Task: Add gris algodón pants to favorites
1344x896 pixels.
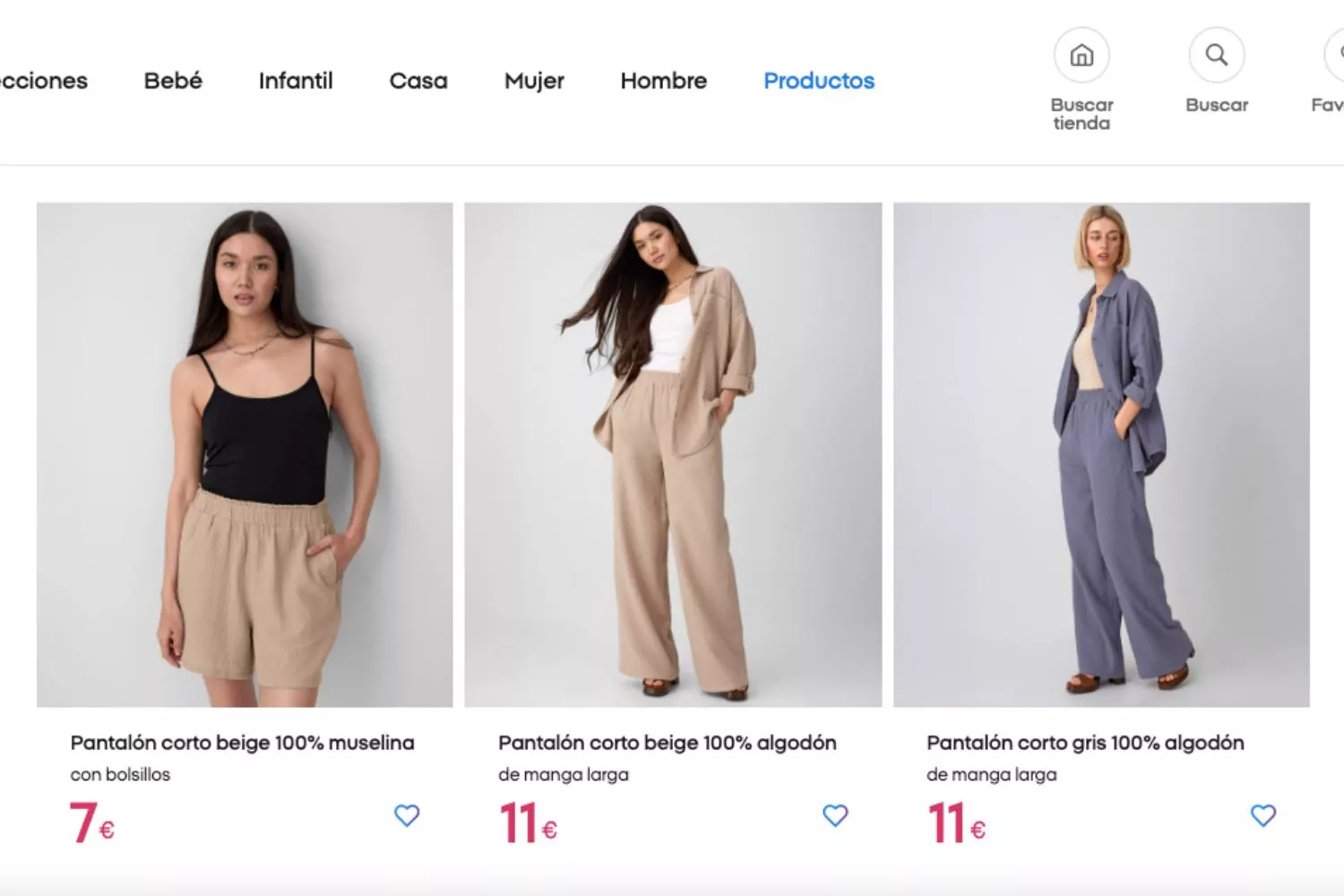Action: point(1262,815)
